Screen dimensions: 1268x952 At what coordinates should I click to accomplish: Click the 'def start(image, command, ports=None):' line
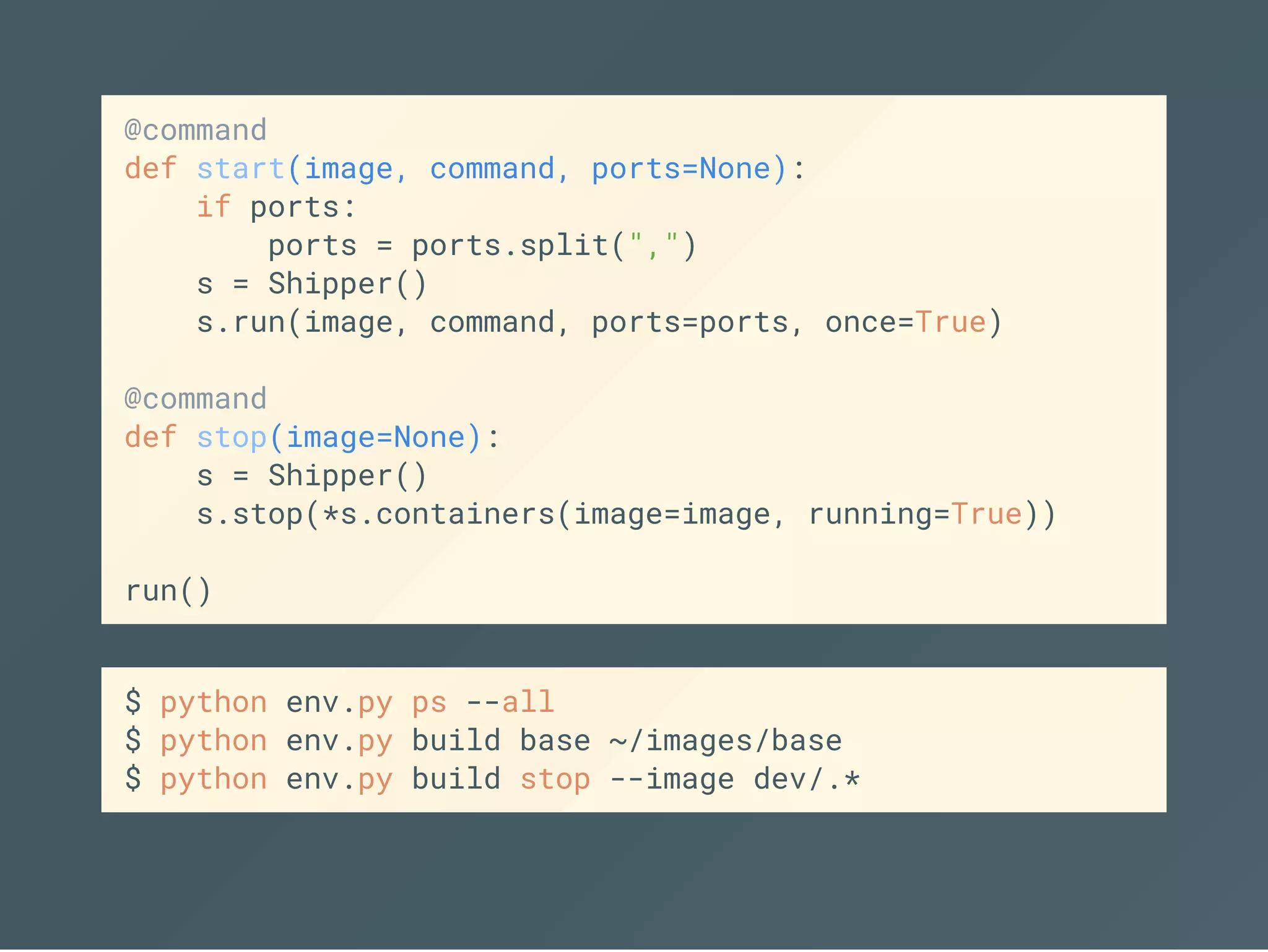pyautogui.click(x=465, y=169)
